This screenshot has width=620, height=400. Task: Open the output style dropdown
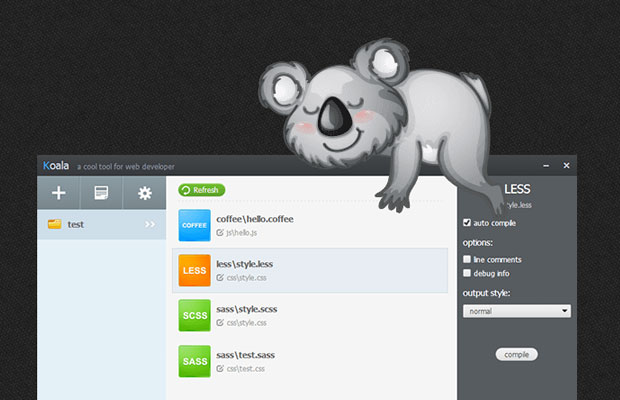click(x=516, y=311)
